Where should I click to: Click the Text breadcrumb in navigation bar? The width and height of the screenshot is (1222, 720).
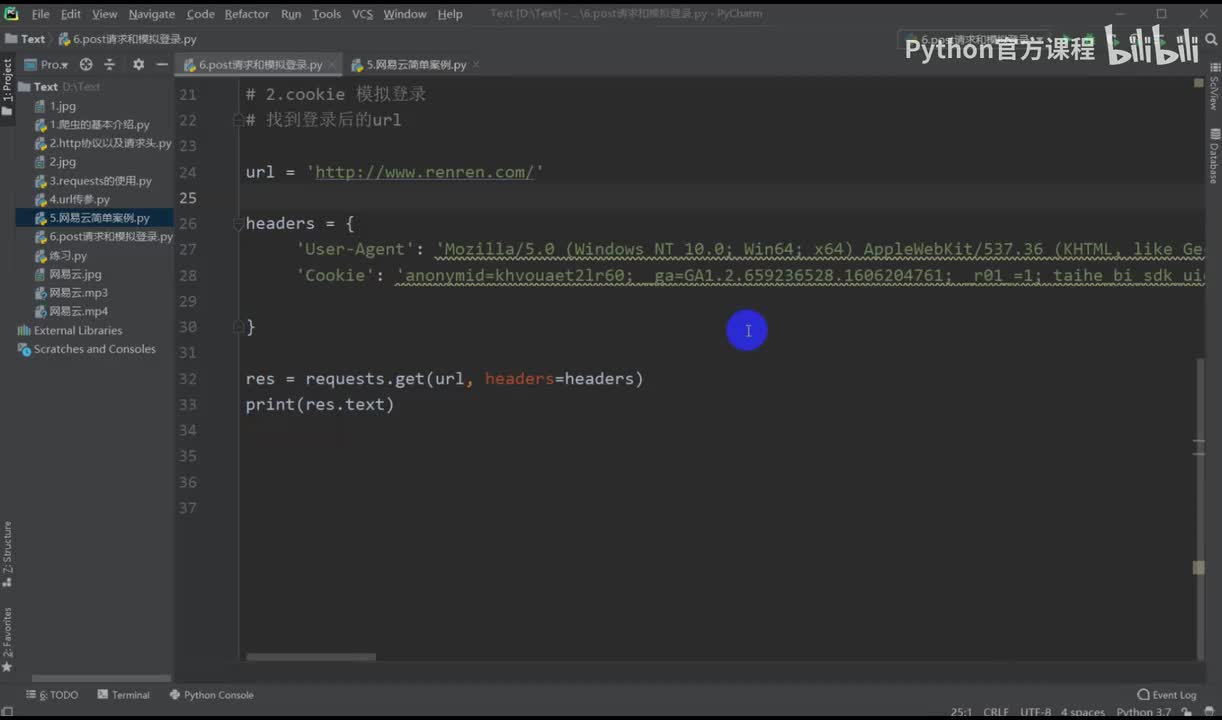tap(26, 39)
